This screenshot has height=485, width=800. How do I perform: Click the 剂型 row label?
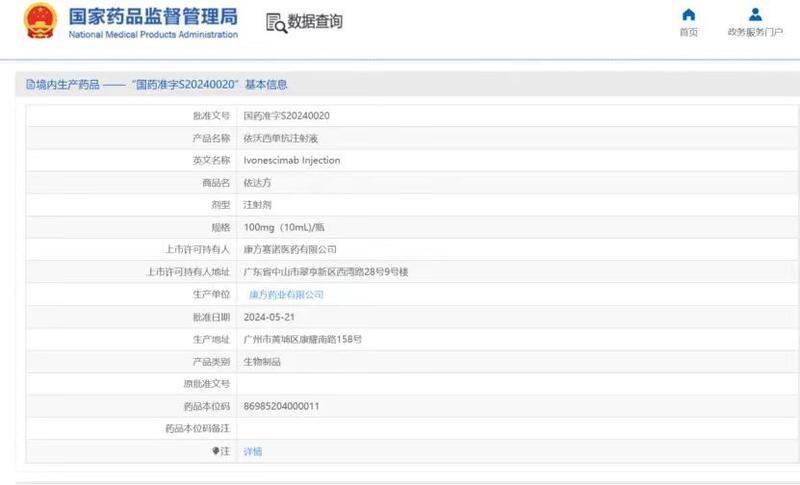(221, 205)
